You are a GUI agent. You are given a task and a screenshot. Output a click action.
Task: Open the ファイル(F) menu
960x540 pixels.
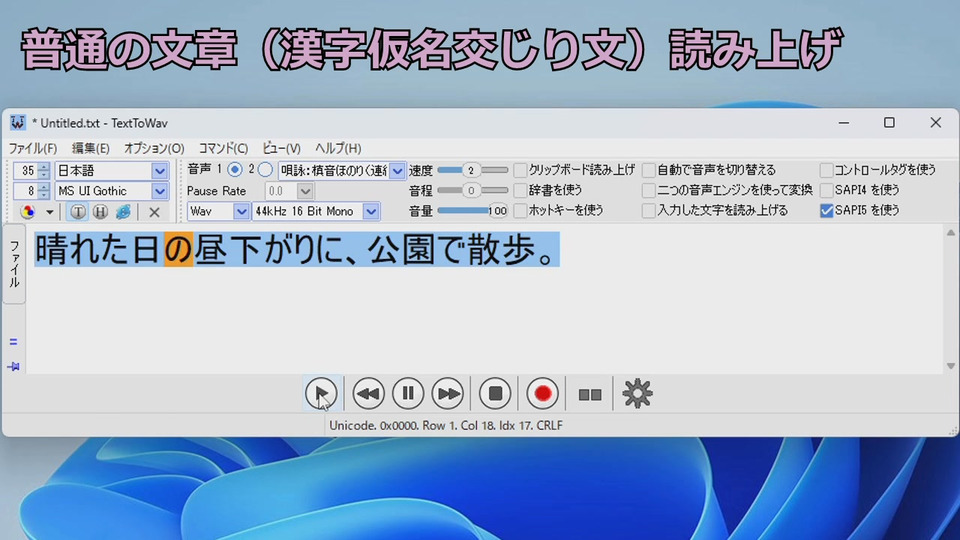(32, 148)
